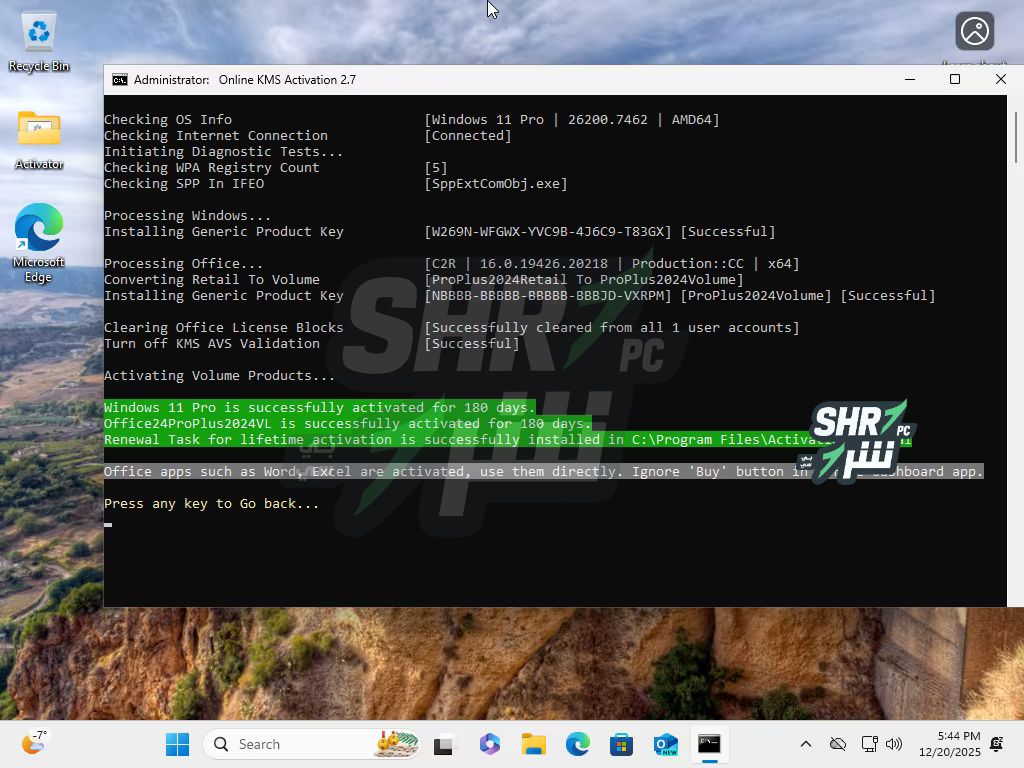Minimize the KMS Activation window
Image resolution: width=1024 pixels, height=768 pixels.
(x=910, y=80)
